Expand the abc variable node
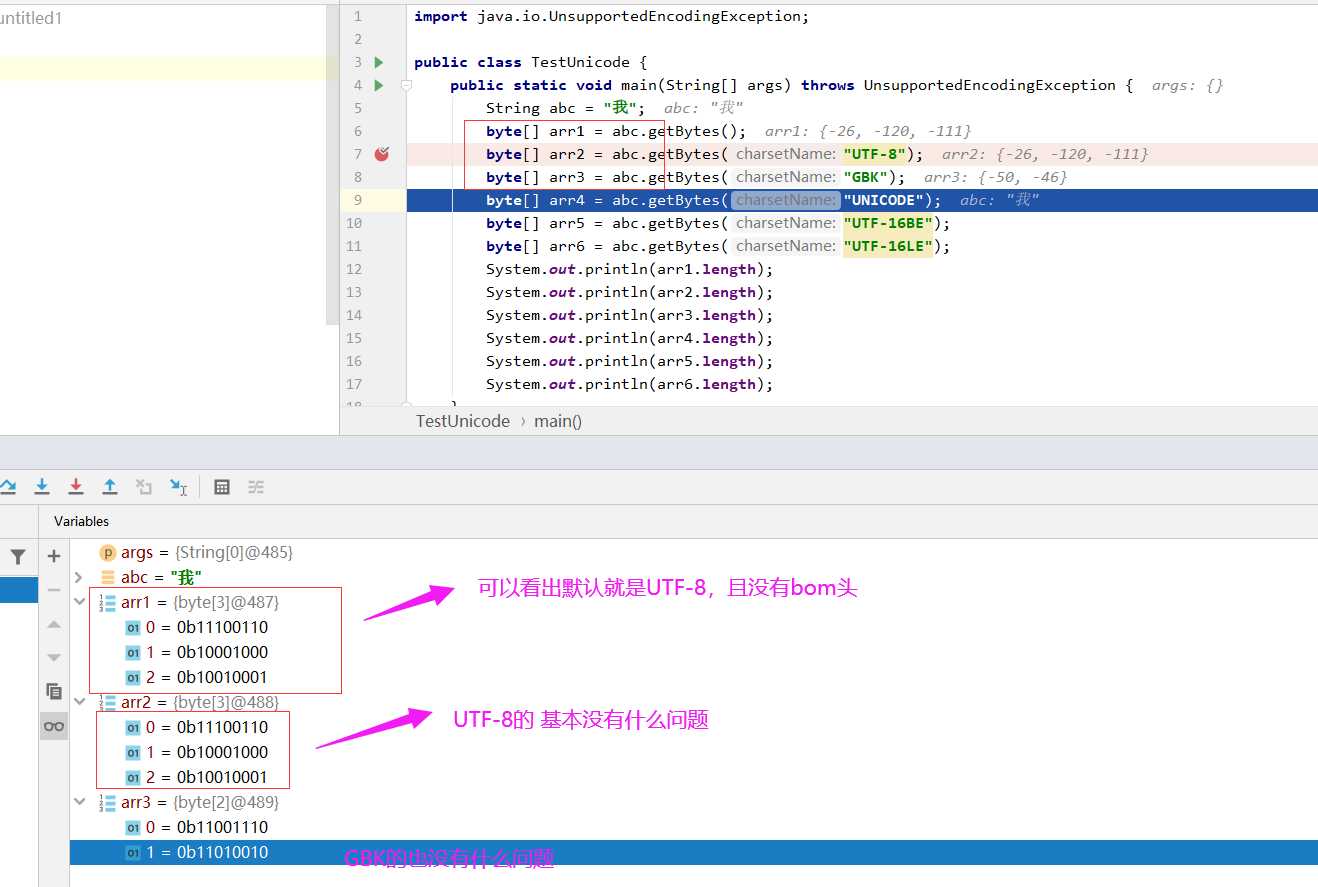This screenshot has width=1318, height=887. pyautogui.click(x=79, y=577)
